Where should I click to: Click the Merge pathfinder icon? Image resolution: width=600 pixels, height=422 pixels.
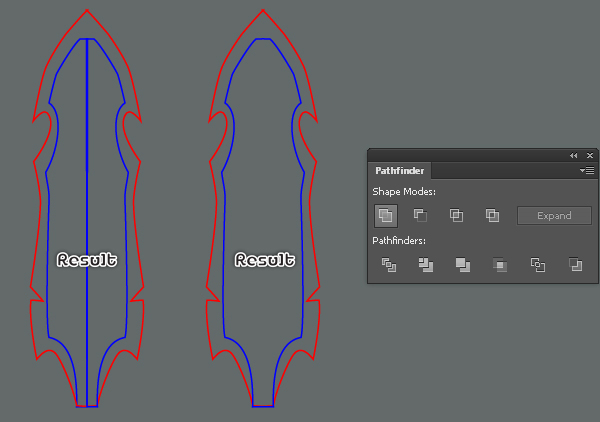[463, 265]
